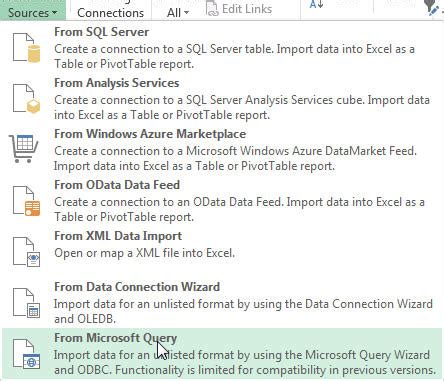Click the Analysis Services cube icon

pyautogui.click(x=26, y=99)
